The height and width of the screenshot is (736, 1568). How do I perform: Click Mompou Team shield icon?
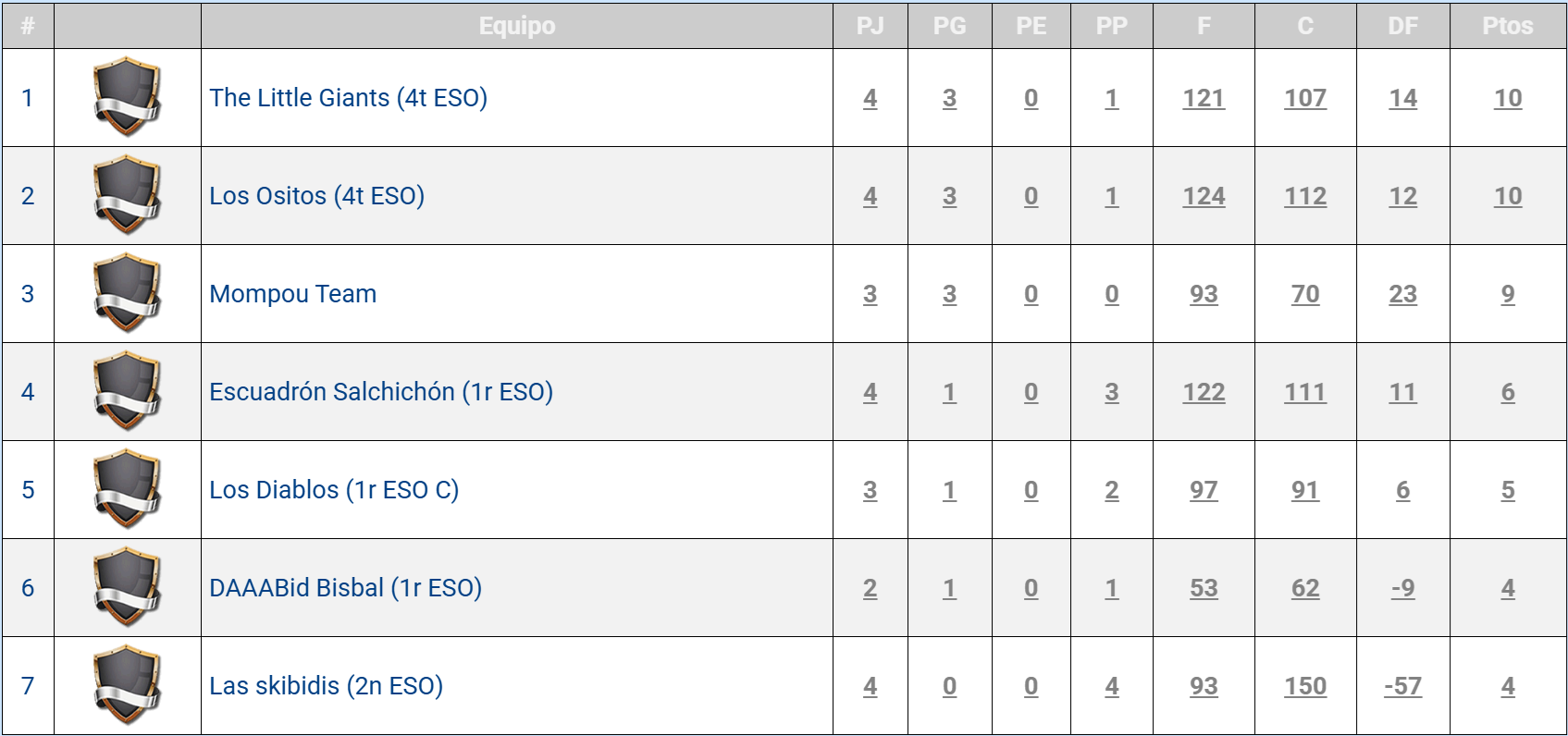coord(128,293)
